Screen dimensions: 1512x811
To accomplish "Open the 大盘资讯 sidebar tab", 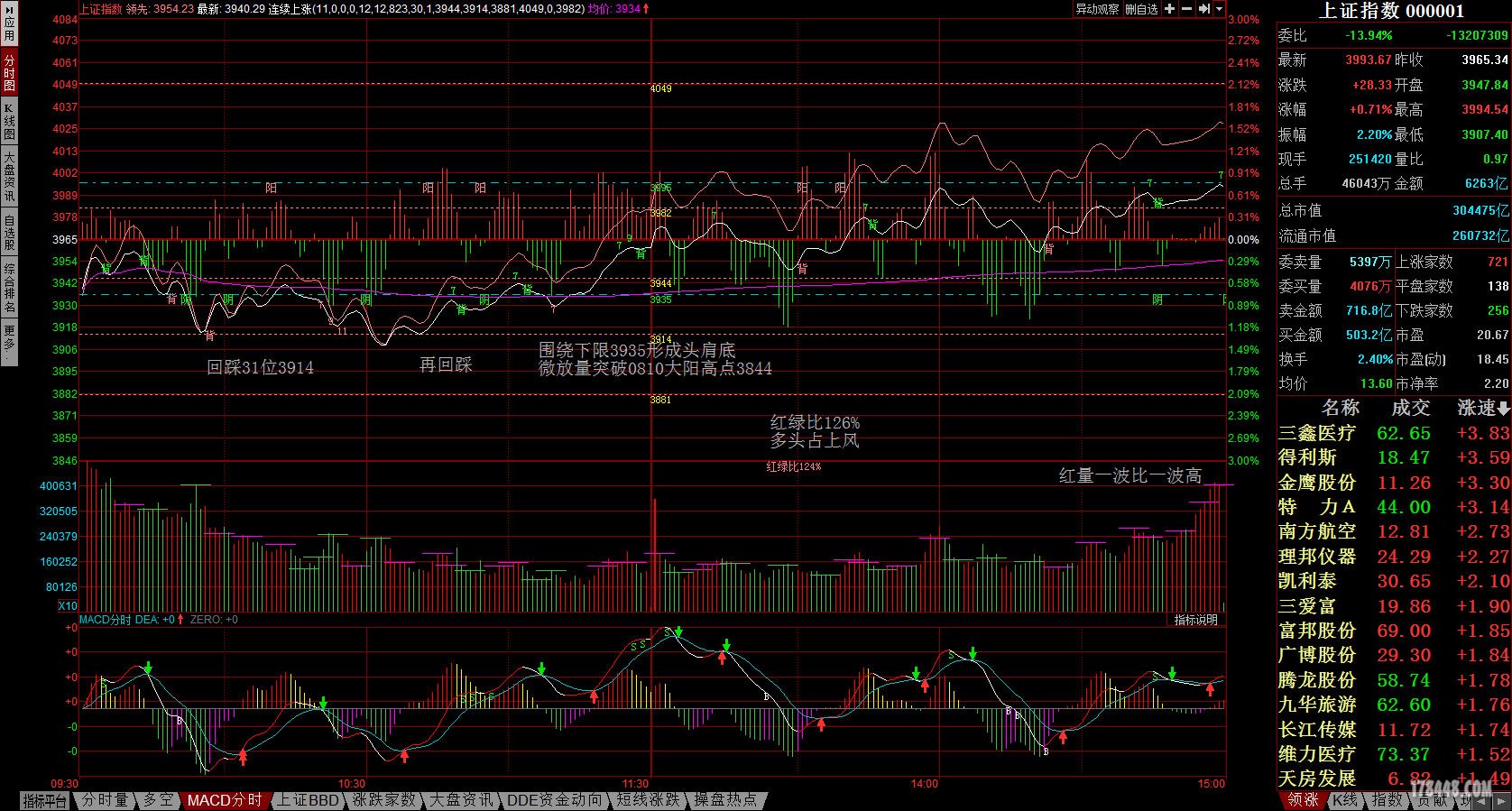I will pyautogui.click(x=9, y=177).
